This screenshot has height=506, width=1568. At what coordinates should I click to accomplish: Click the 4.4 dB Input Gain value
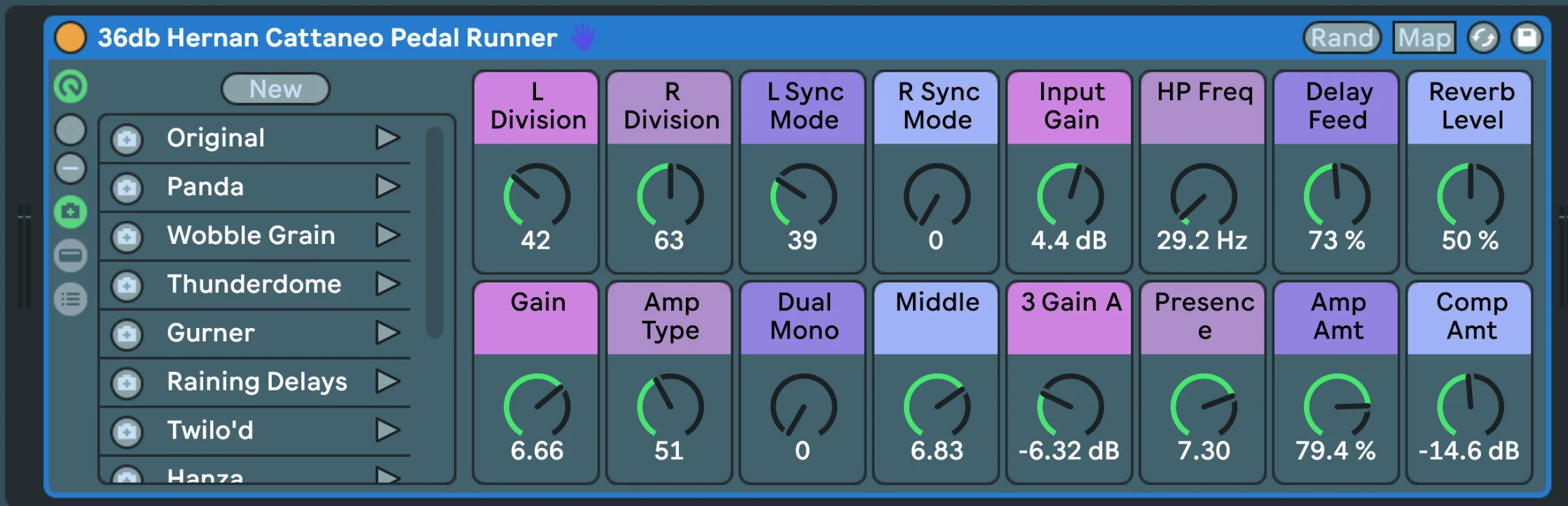click(x=1069, y=240)
